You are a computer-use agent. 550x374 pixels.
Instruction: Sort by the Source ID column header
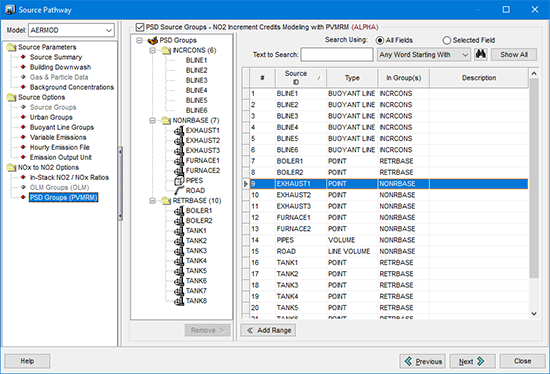point(301,78)
